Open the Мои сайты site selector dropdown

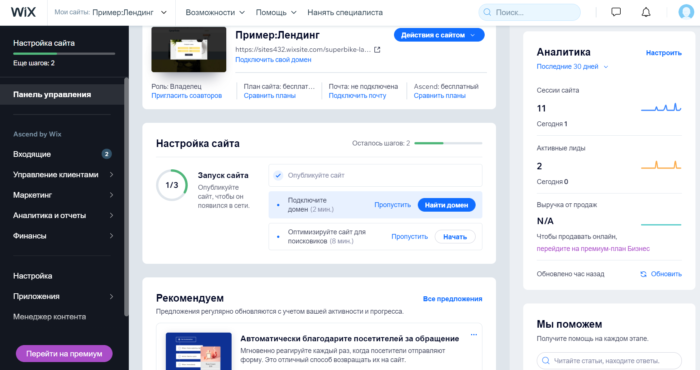point(111,12)
